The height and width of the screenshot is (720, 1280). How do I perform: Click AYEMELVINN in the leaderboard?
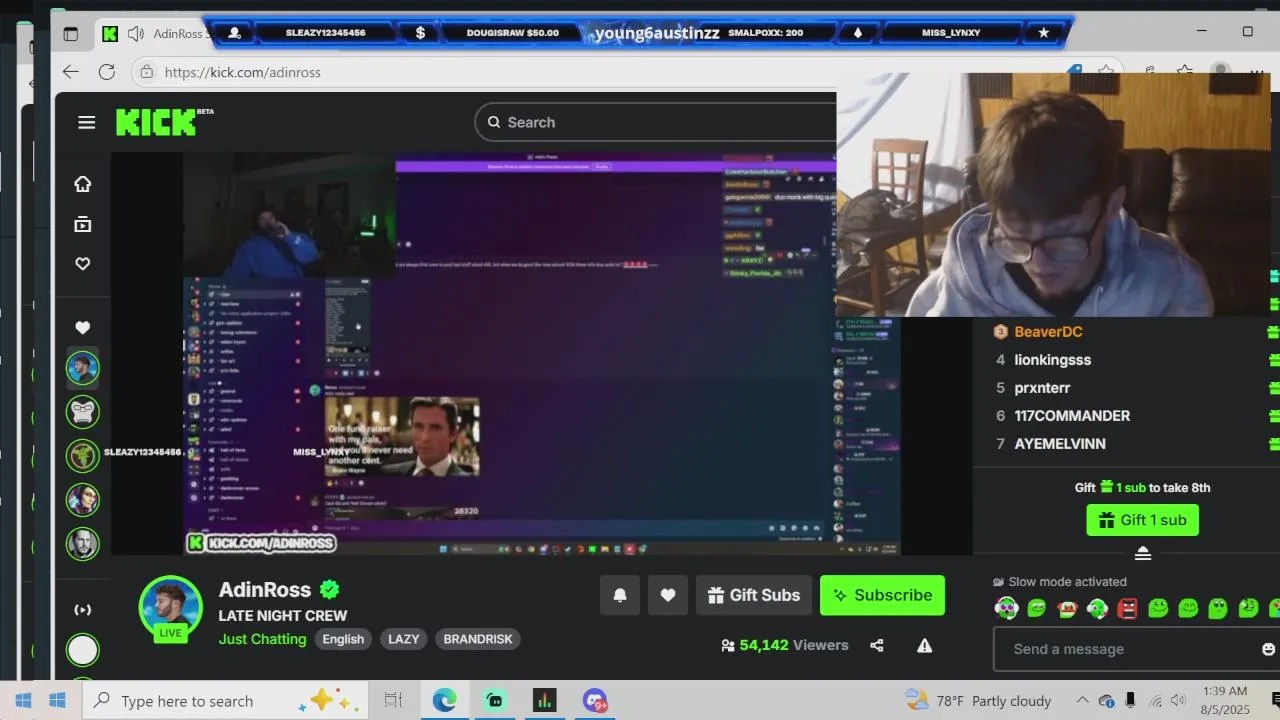(1060, 444)
